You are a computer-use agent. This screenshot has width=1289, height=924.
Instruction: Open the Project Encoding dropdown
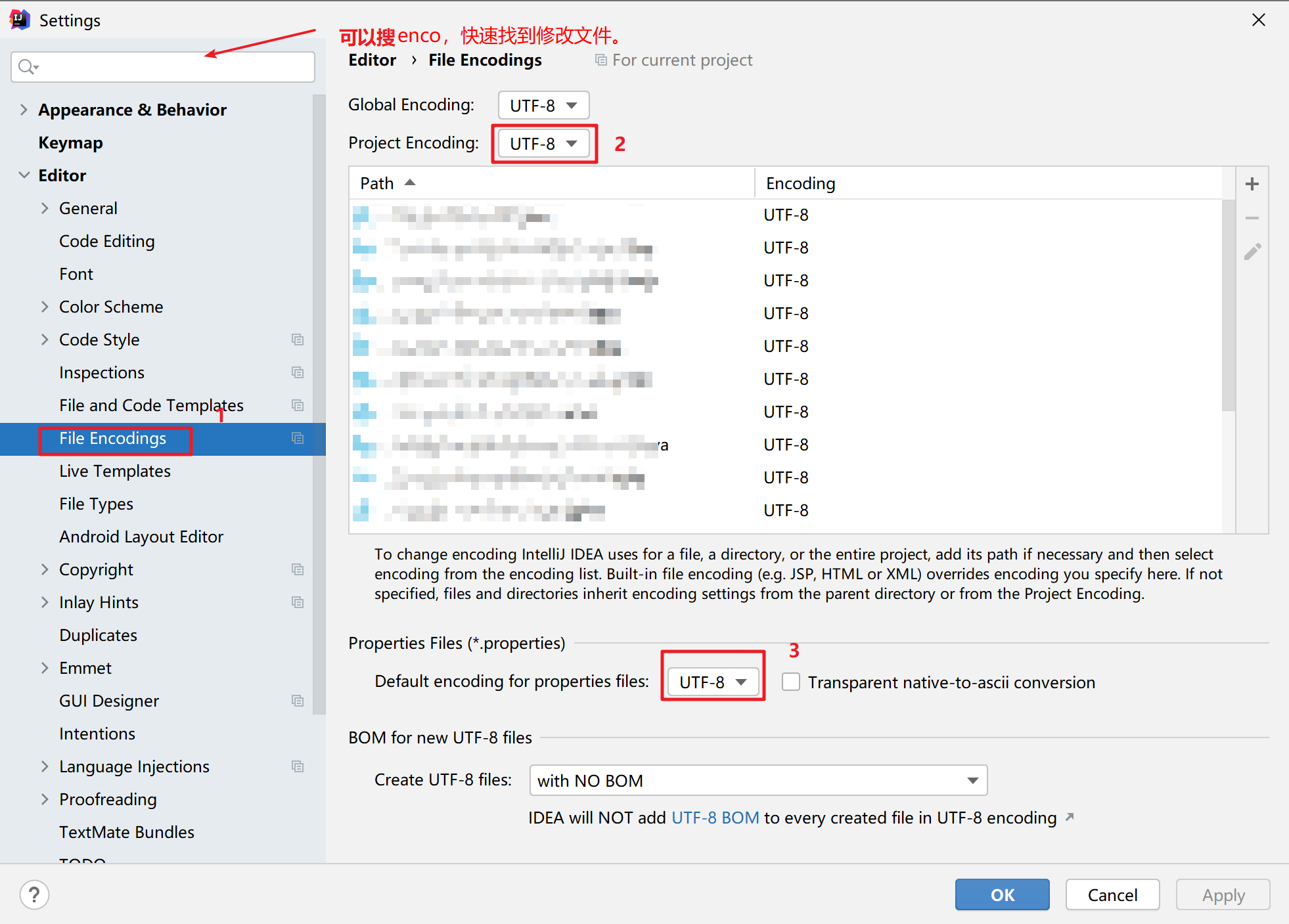click(543, 144)
